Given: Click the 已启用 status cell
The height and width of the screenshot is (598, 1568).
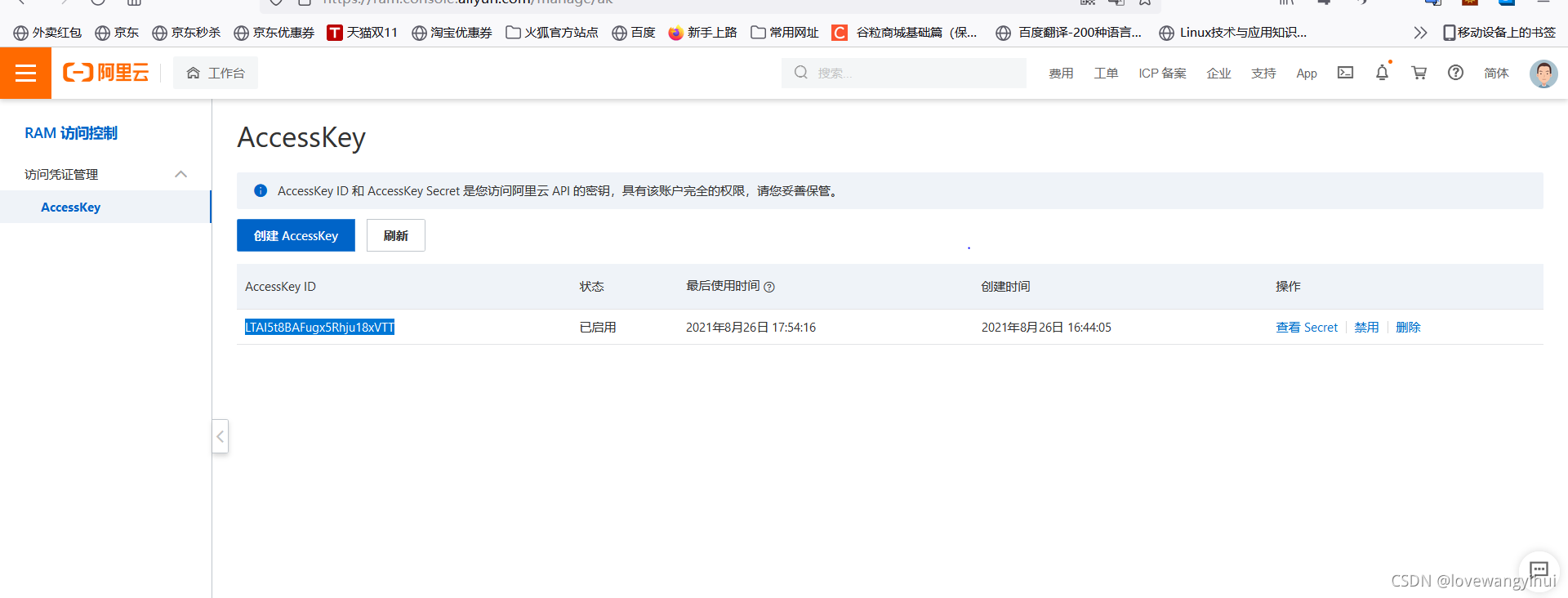Looking at the screenshot, I should point(598,327).
